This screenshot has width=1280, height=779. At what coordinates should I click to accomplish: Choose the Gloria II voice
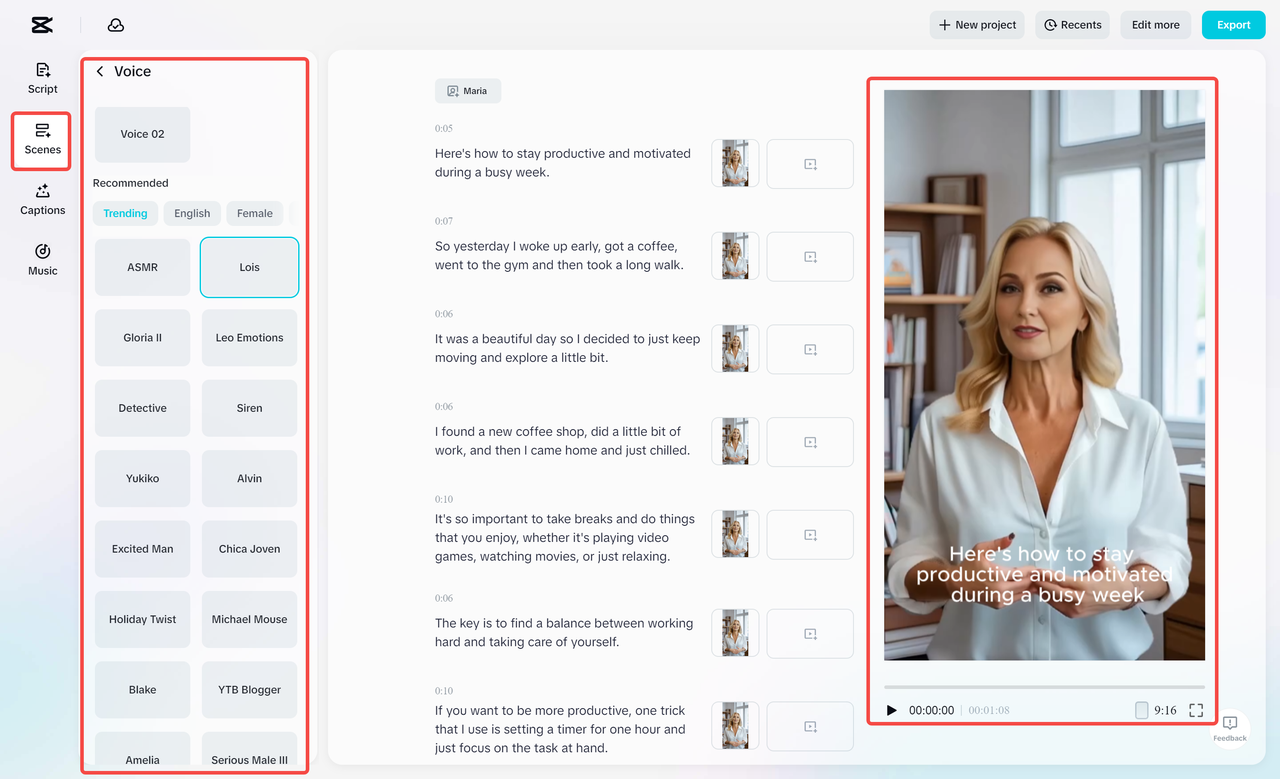click(x=142, y=338)
